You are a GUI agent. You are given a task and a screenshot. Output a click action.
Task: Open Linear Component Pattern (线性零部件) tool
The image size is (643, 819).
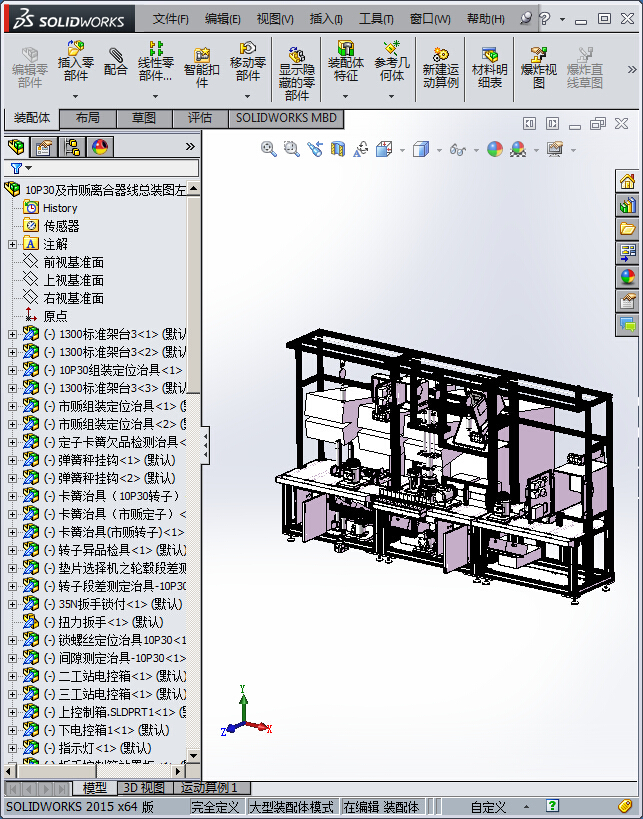pos(156,61)
